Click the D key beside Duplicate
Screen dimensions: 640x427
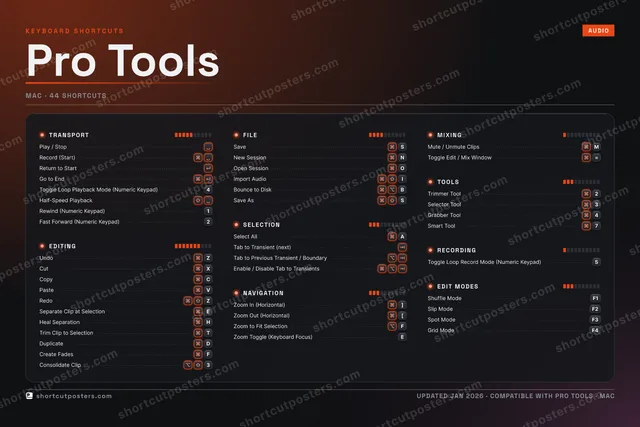[x=208, y=344]
